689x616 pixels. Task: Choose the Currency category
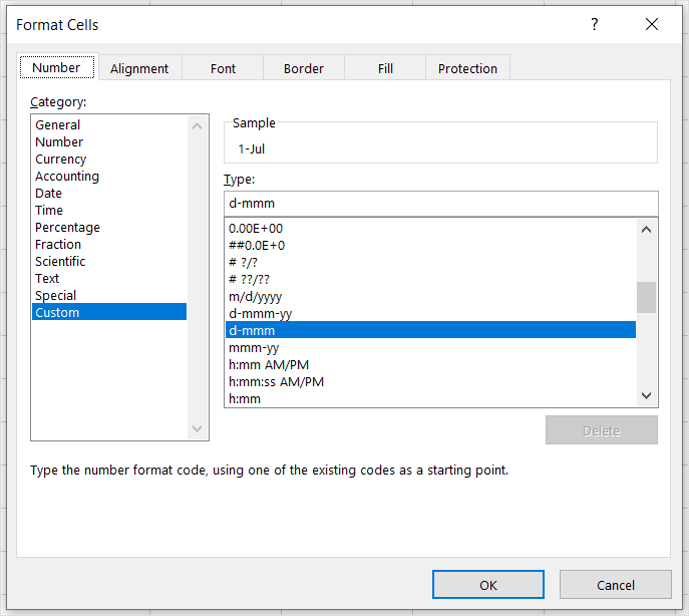[x=61, y=159]
